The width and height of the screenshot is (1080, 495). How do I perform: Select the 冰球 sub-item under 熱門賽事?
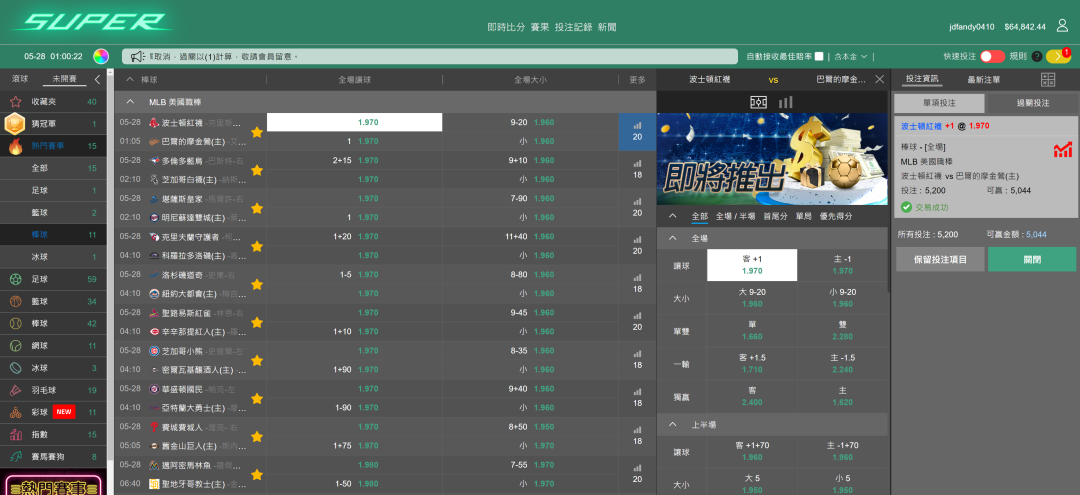coord(54,257)
